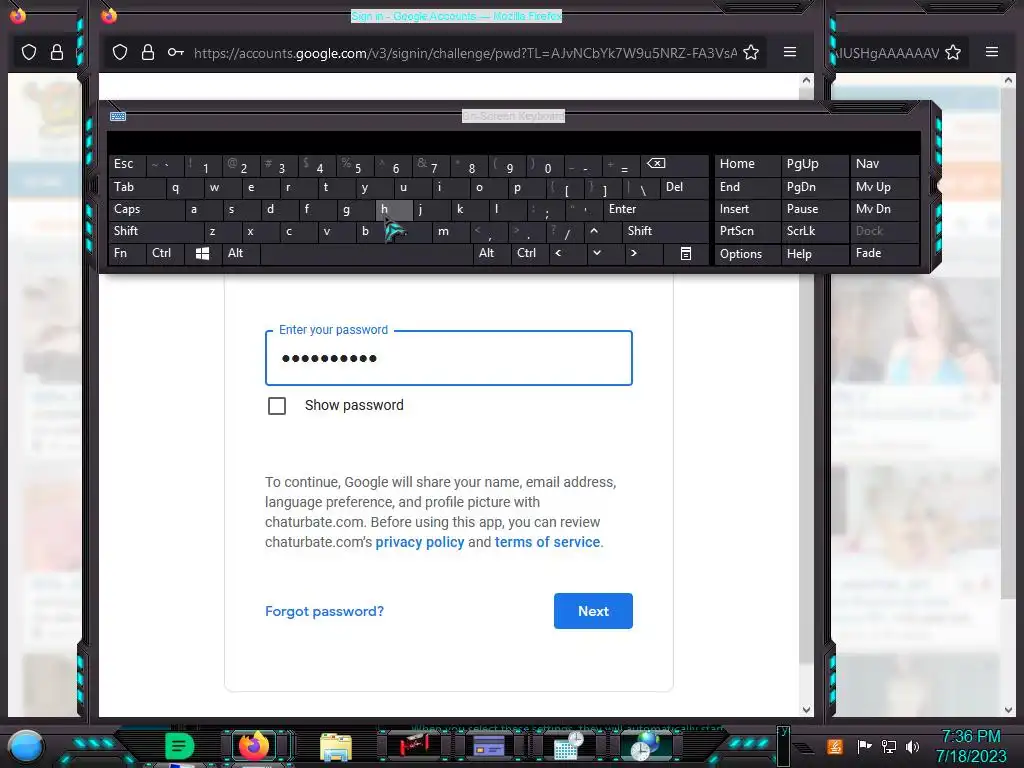1024x768 pixels.
Task: Click the shield icon in the left background Firefox window
Action: click(29, 52)
